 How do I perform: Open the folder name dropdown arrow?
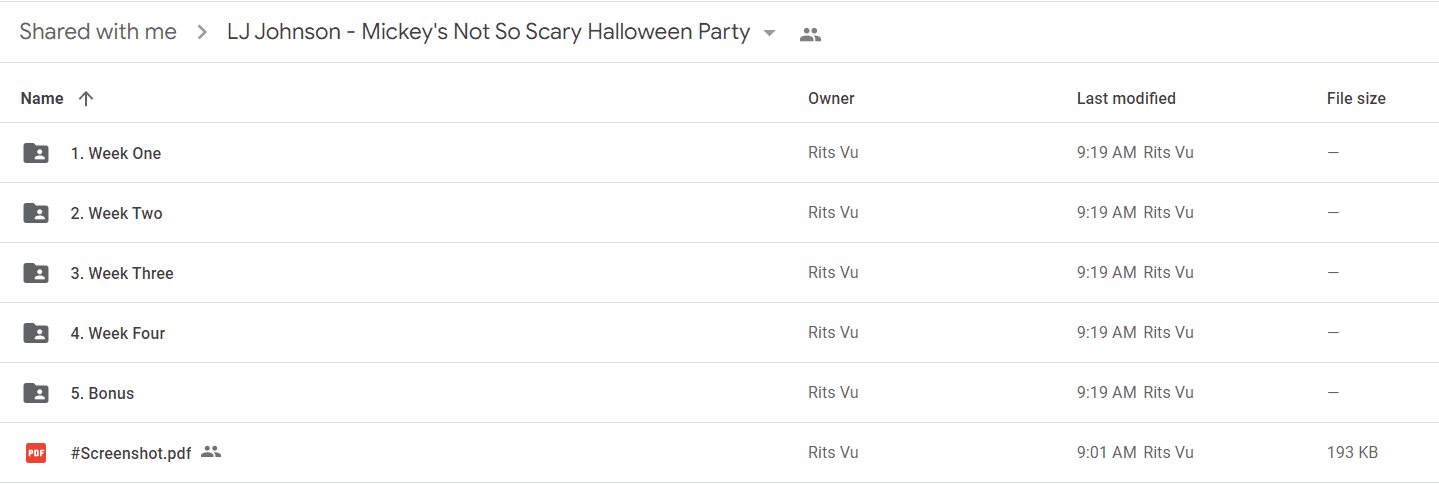[x=769, y=33]
